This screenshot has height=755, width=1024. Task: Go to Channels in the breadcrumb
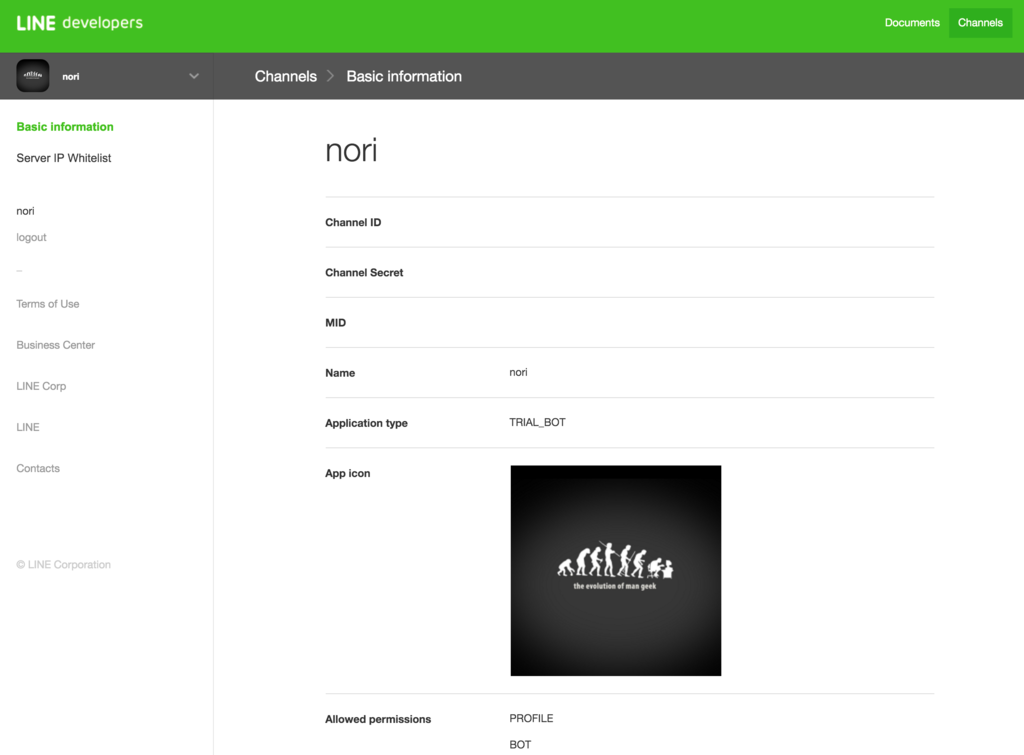point(285,76)
